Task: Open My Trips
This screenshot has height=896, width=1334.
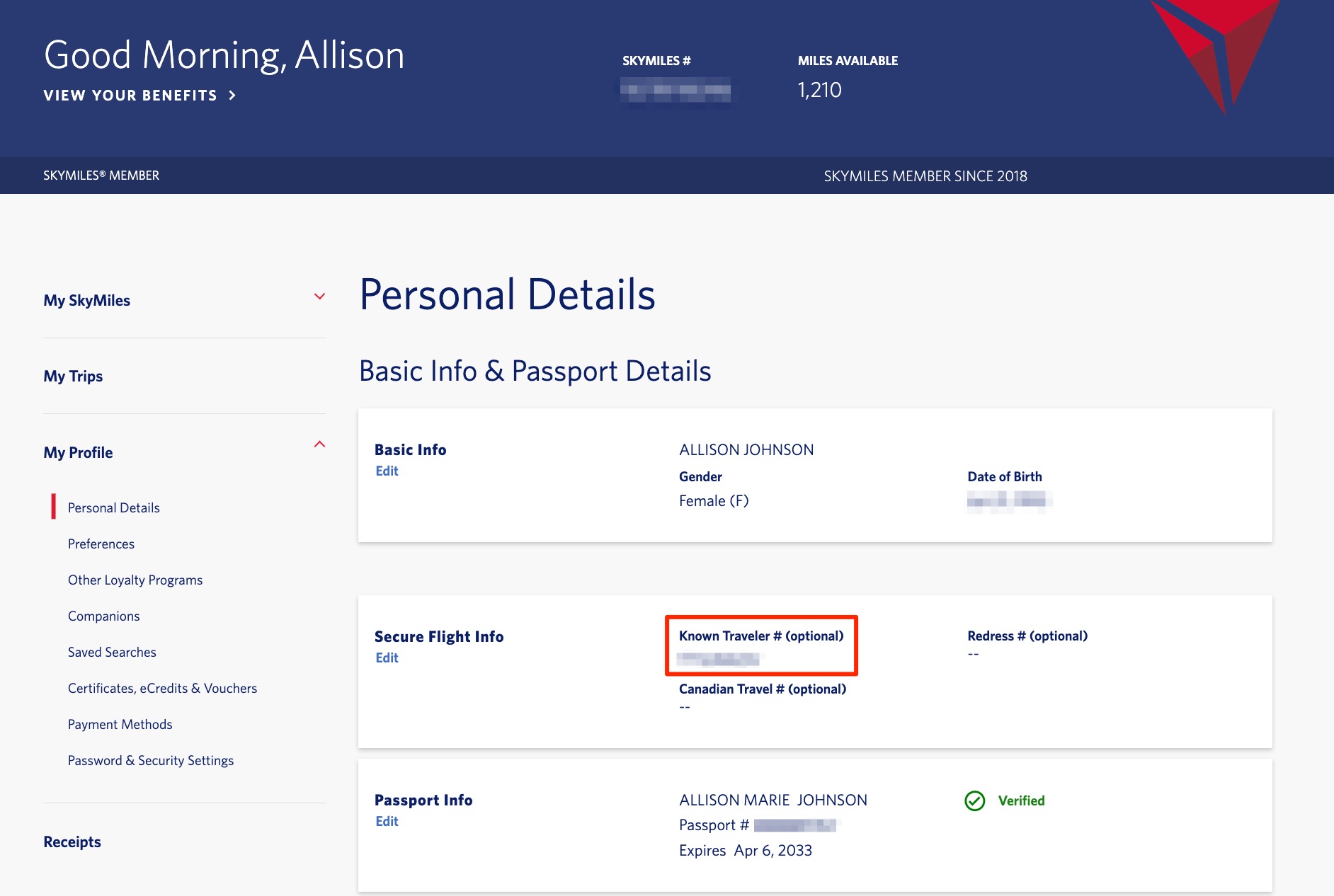Action: (x=73, y=376)
